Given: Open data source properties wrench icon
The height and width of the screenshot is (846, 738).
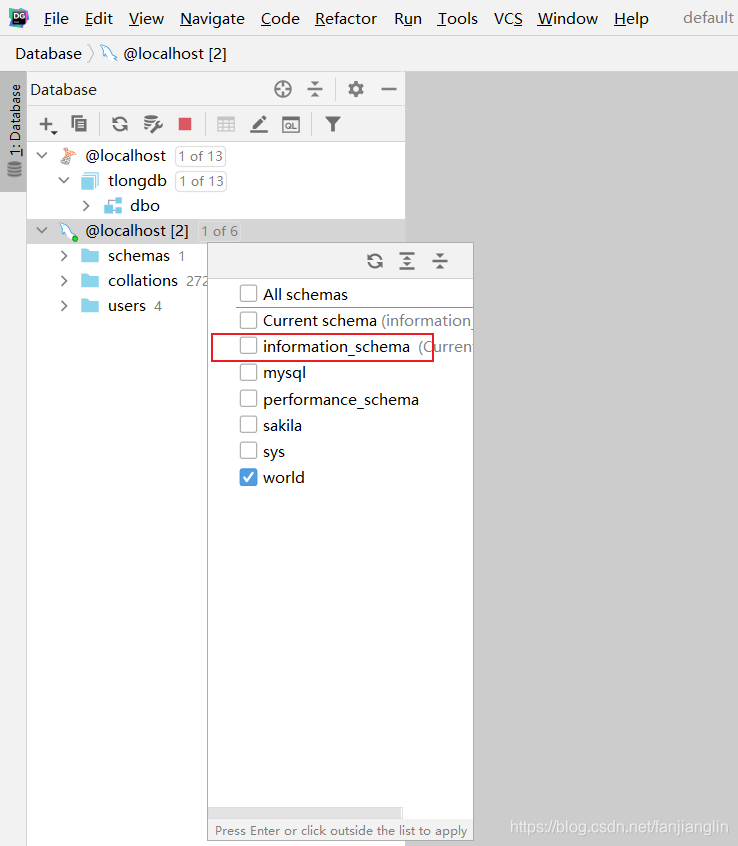Looking at the screenshot, I should pyautogui.click(x=153, y=124).
